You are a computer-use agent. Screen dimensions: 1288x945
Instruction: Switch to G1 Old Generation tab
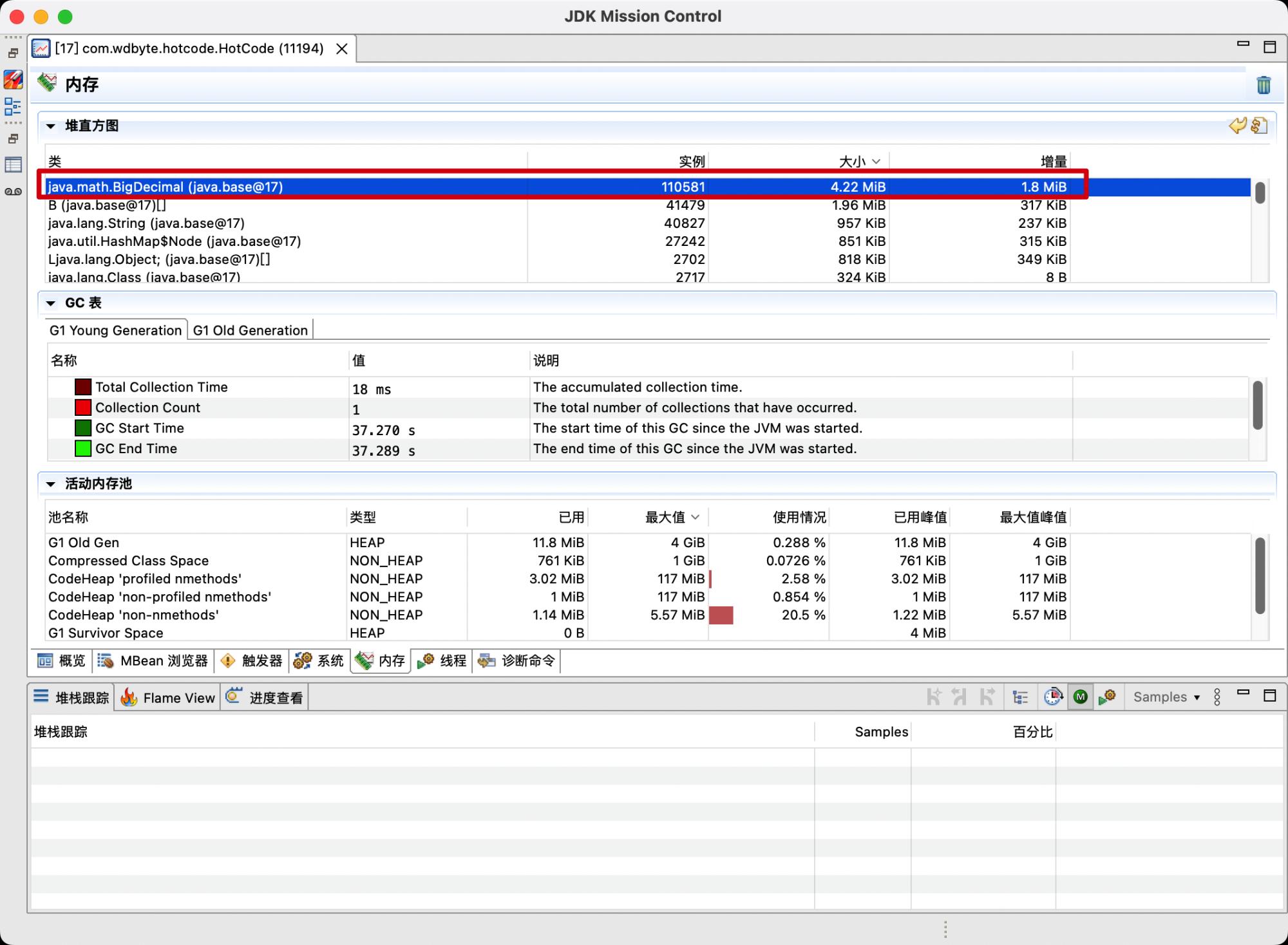(250, 330)
